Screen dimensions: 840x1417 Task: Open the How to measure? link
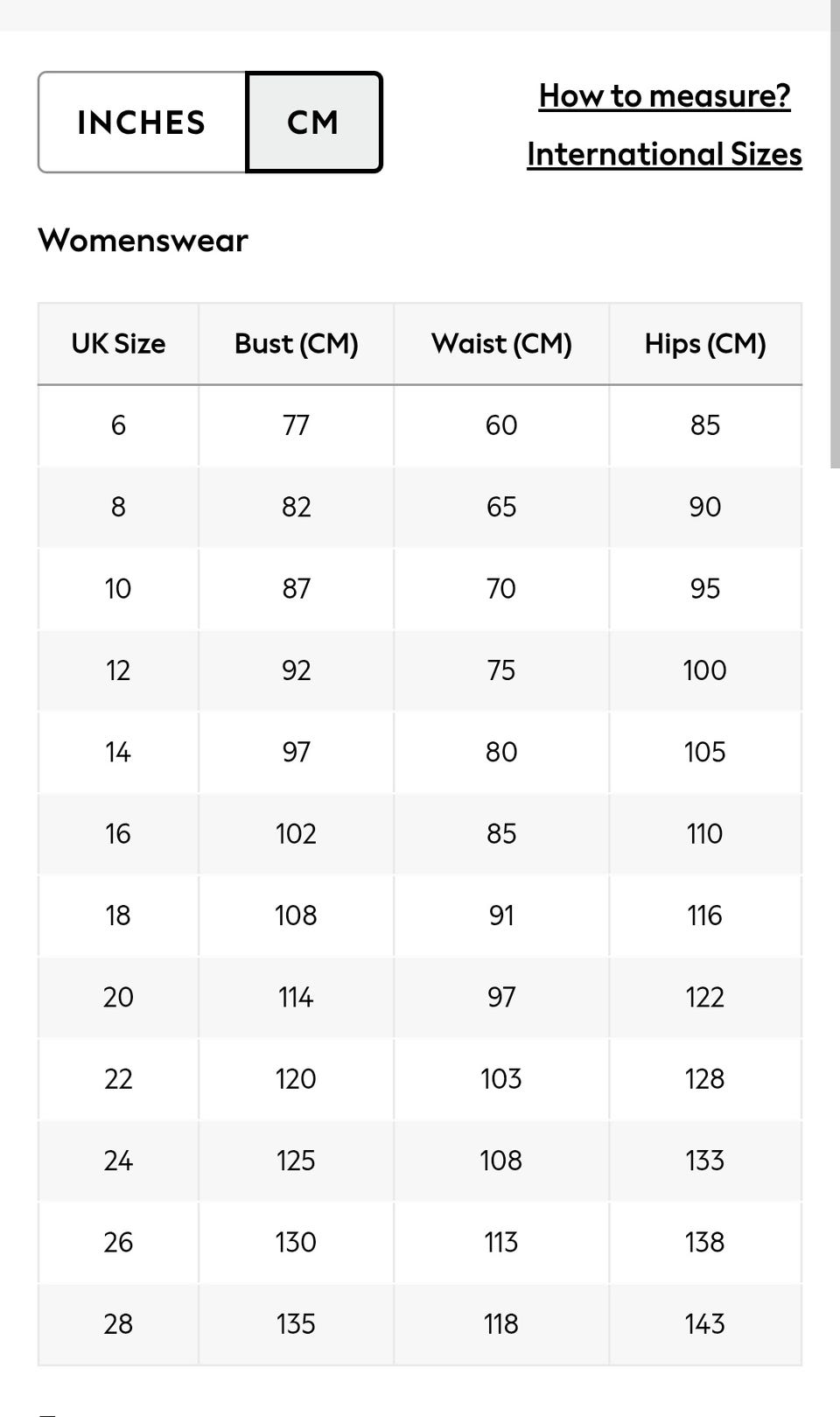pos(664,95)
